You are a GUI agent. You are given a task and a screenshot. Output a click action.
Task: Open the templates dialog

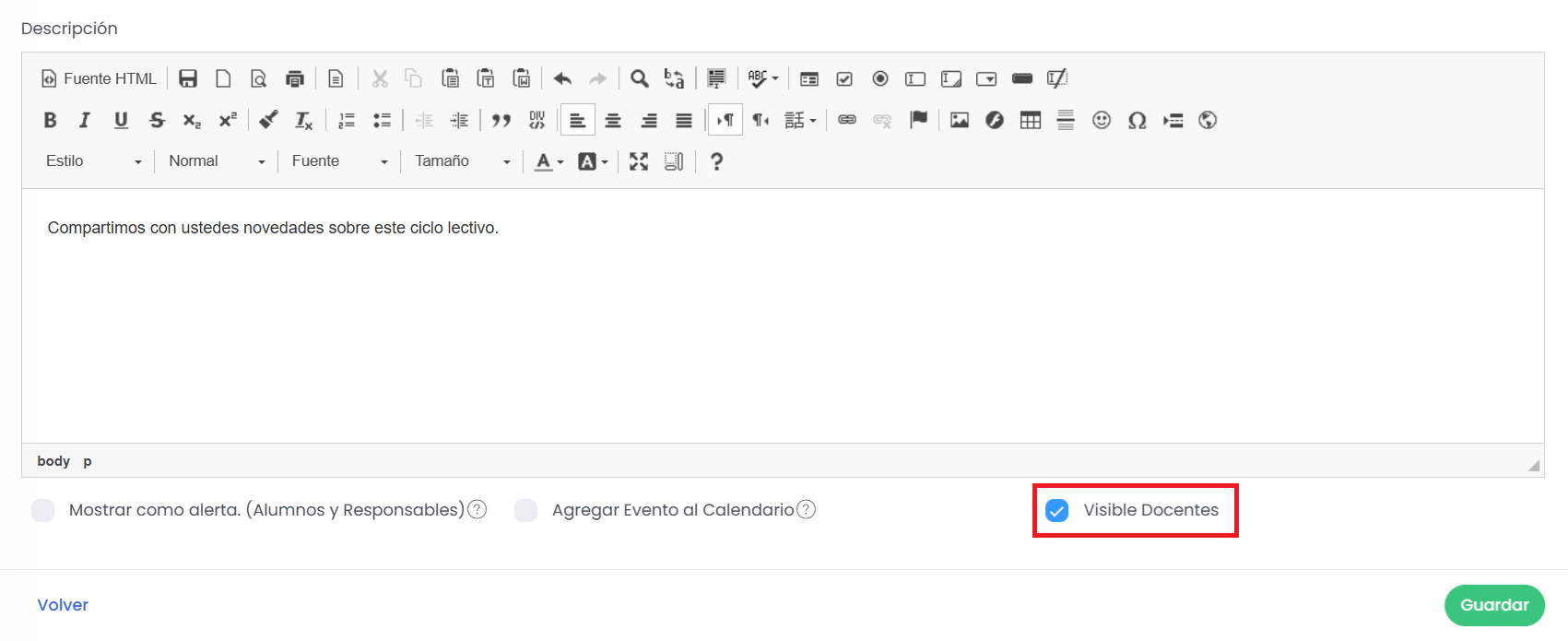pos(336,78)
